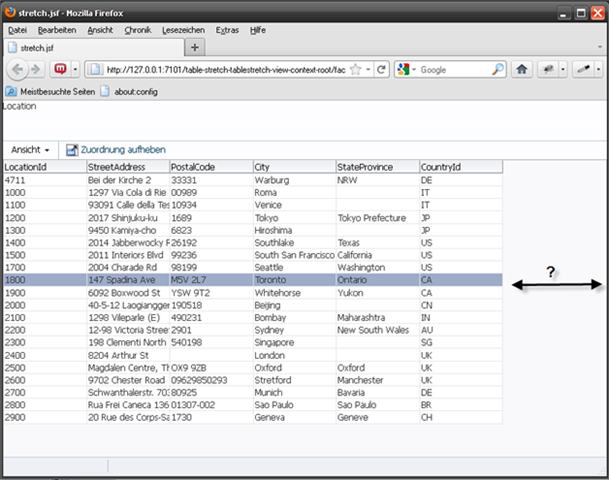This screenshot has height=480, width=609.
Task: Click the red speech bubble toolbar icon
Action: (60, 70)
